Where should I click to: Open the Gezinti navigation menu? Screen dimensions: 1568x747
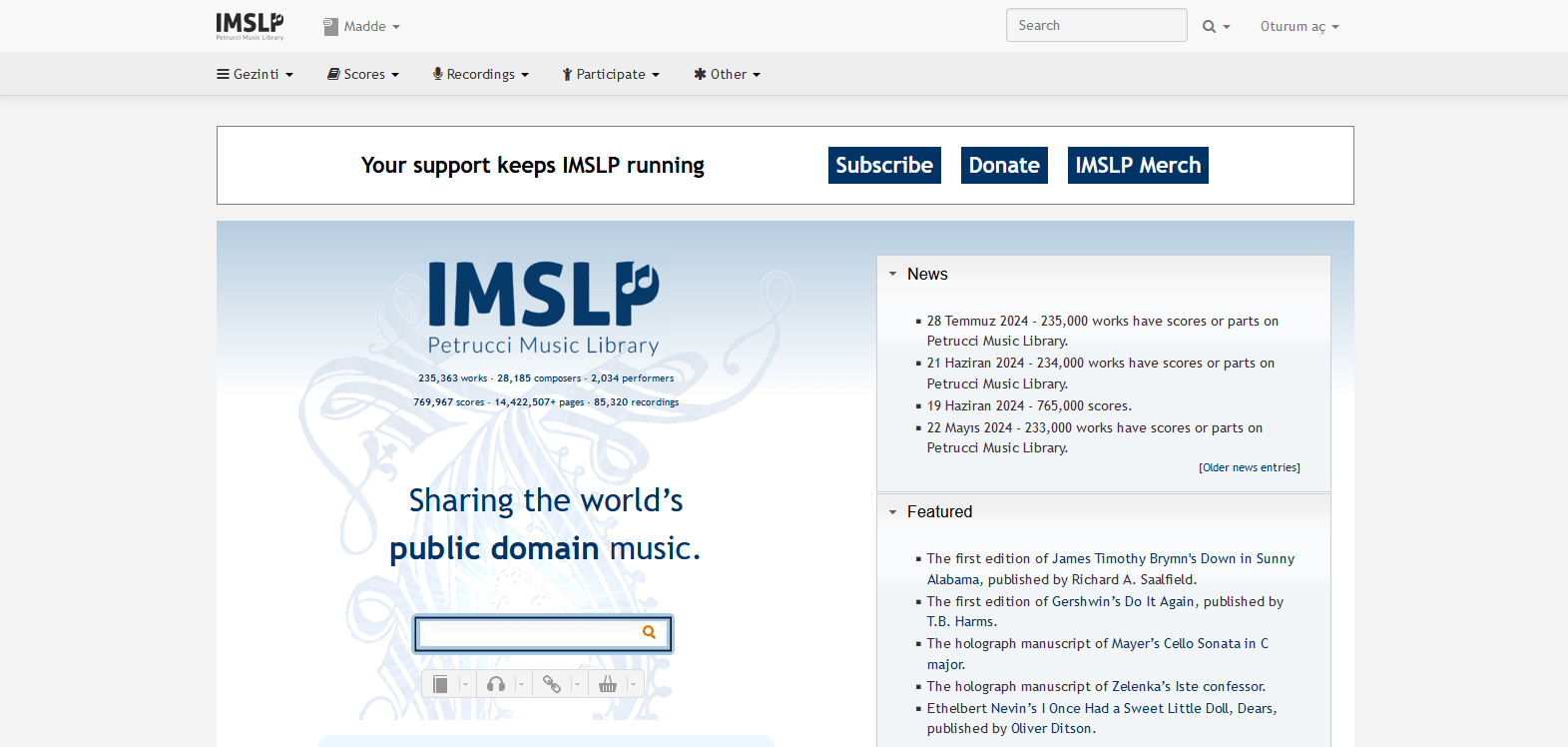point(256,74)
